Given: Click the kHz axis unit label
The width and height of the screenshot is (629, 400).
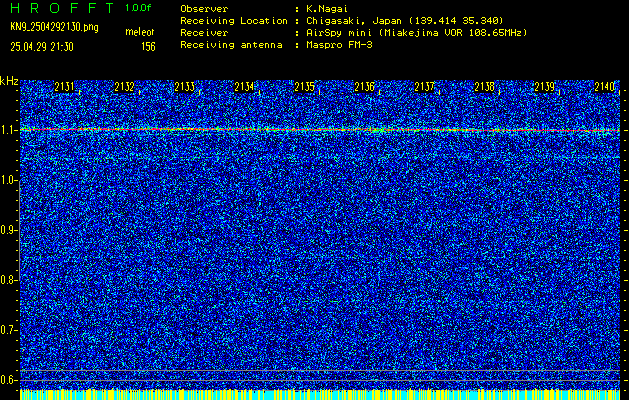Looking at the screenshot, I should coord(9,81).
